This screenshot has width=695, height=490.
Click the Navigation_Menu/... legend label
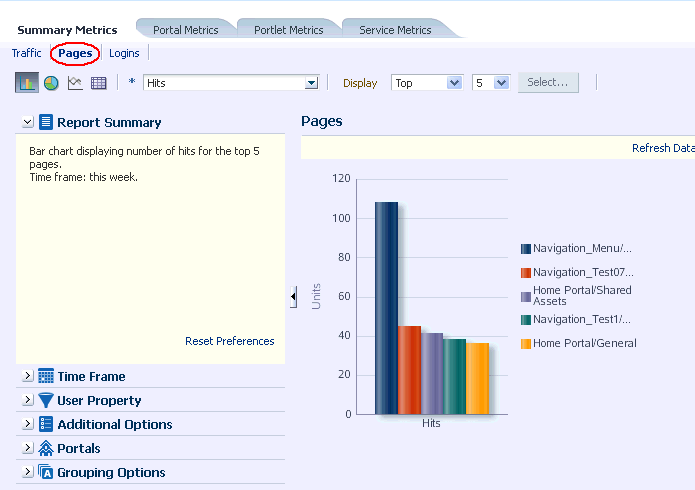(x=582, y=248)
